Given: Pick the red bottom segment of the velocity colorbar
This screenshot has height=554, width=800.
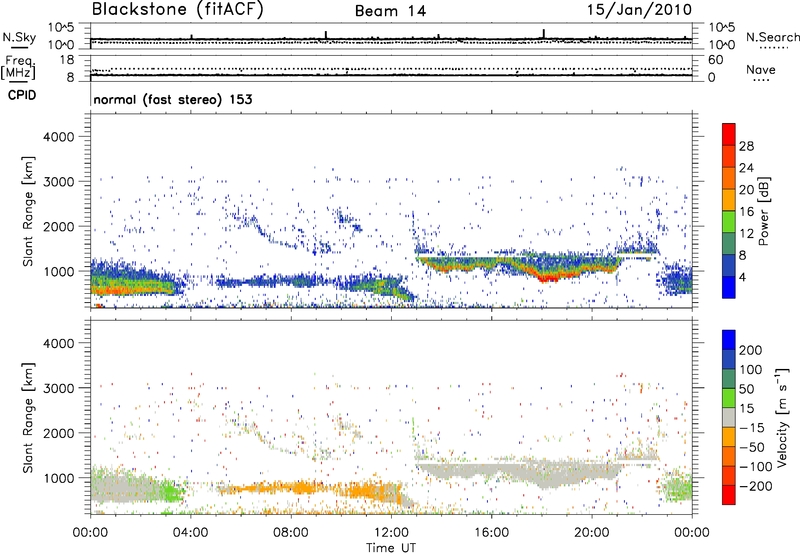Looking at the screenshot, I should coord(729,495).
